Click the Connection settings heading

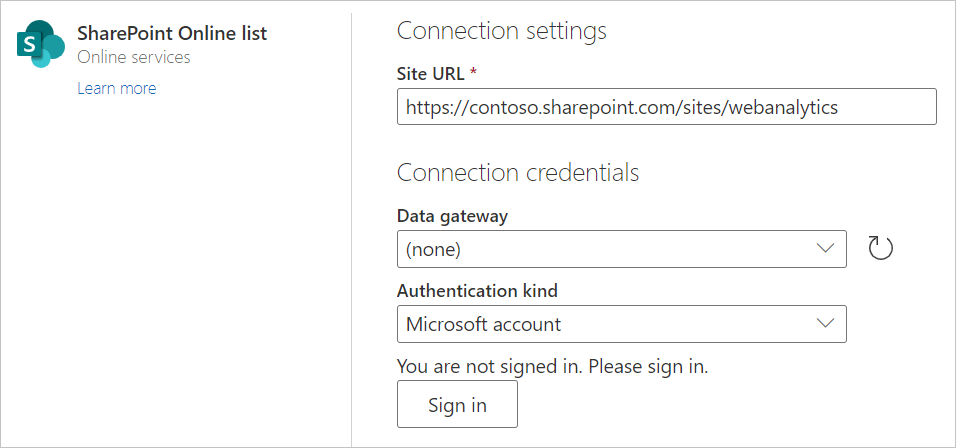click(x=501, y=31)
